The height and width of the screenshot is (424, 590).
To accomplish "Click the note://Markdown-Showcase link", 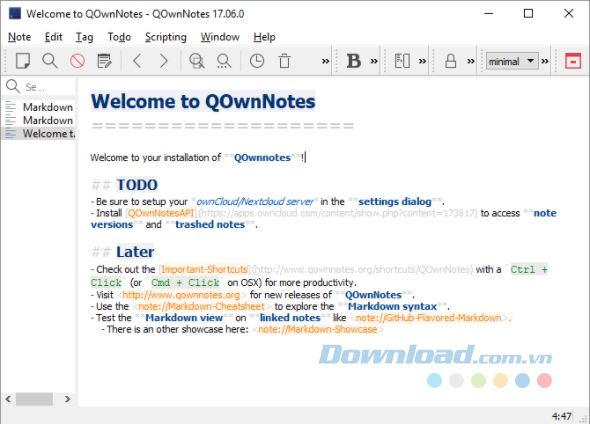I will click(318, 330).
